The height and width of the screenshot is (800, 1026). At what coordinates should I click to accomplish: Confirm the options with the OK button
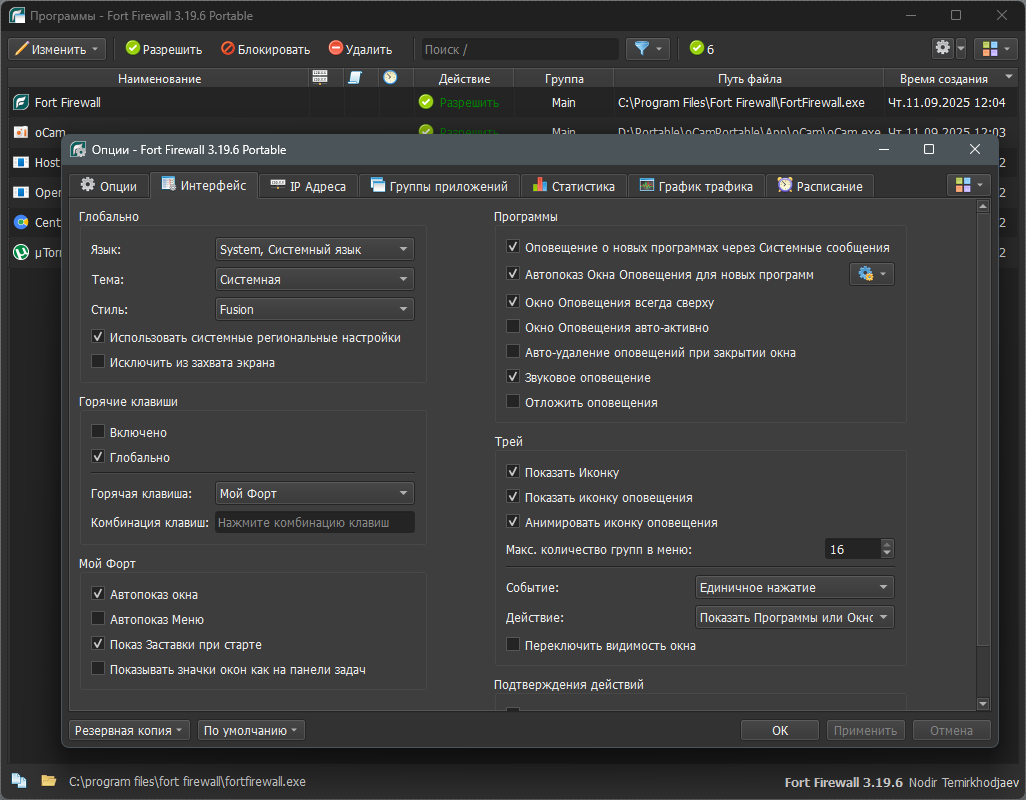pos(779,730)
